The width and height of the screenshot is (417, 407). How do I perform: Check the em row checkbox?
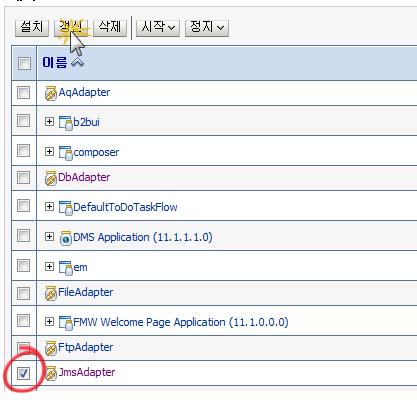[24, 266]
